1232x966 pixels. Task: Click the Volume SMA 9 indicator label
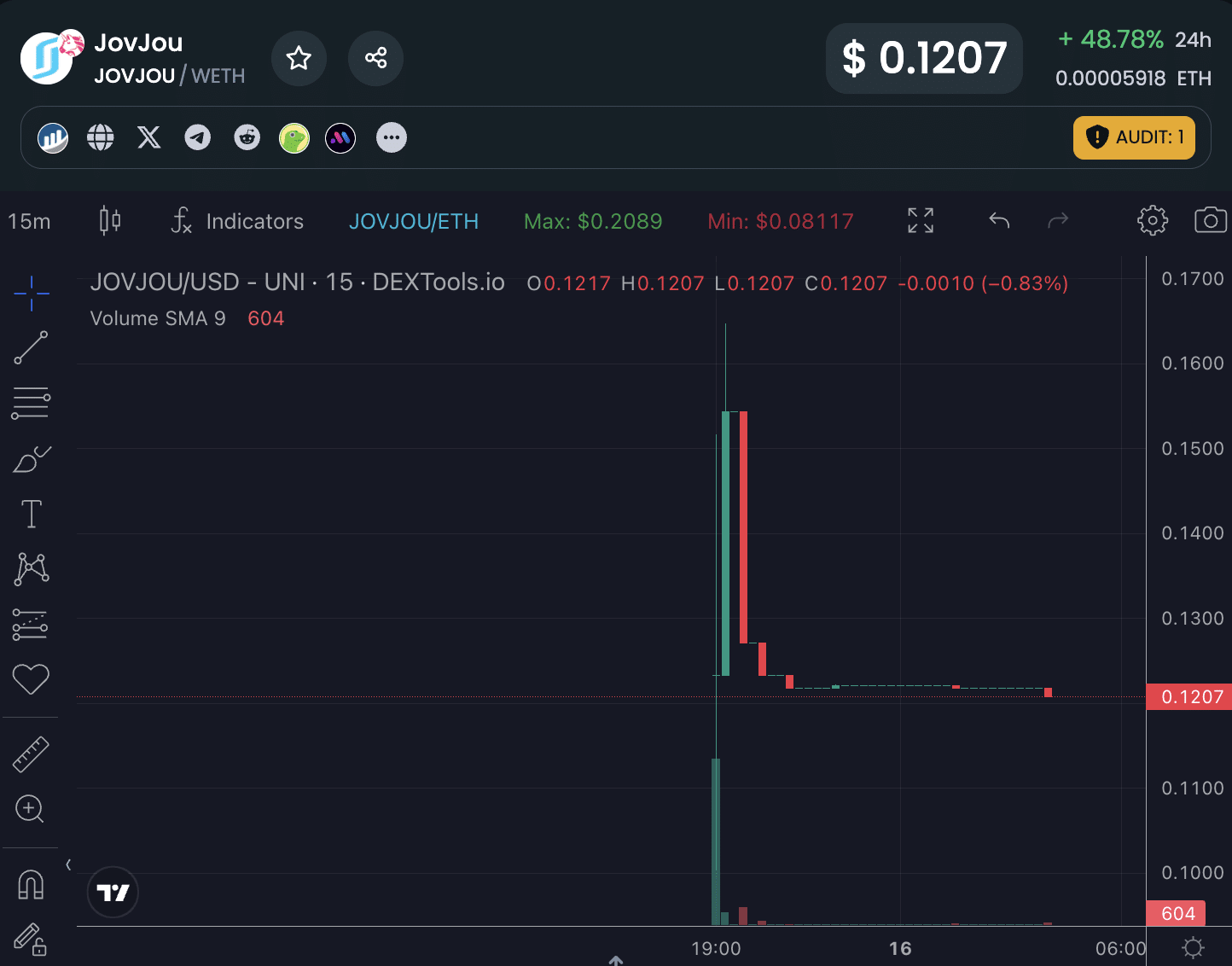click(158, 318)
